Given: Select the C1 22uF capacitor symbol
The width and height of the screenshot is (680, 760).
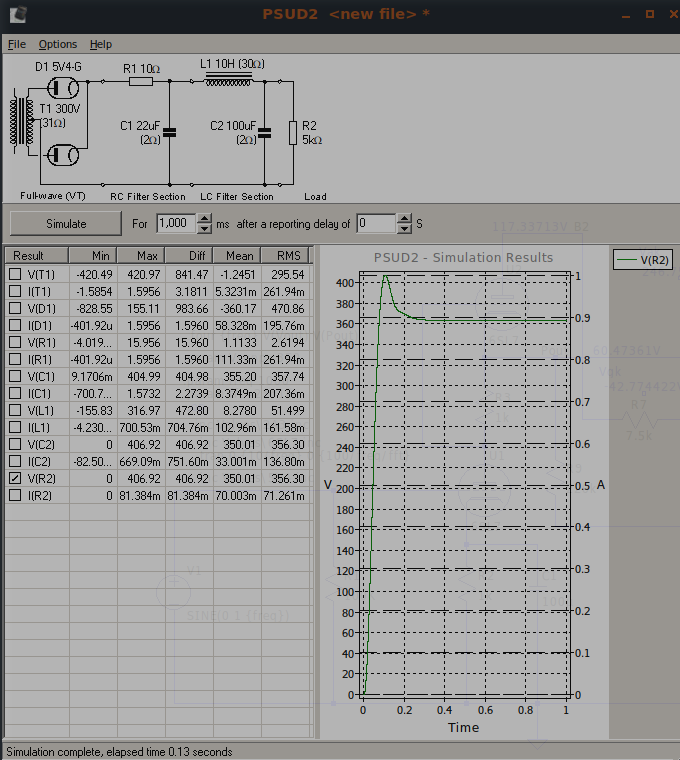Looking at the screenshot, I should pos(170,133).
